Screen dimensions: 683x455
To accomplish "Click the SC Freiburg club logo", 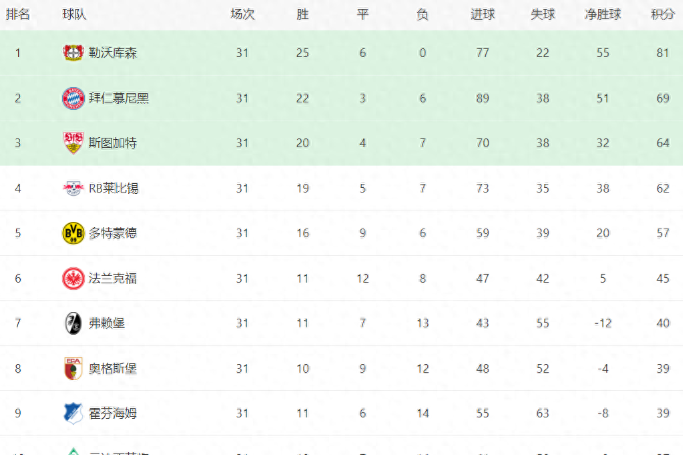I will pyautogui.click(x=72, y=322).
